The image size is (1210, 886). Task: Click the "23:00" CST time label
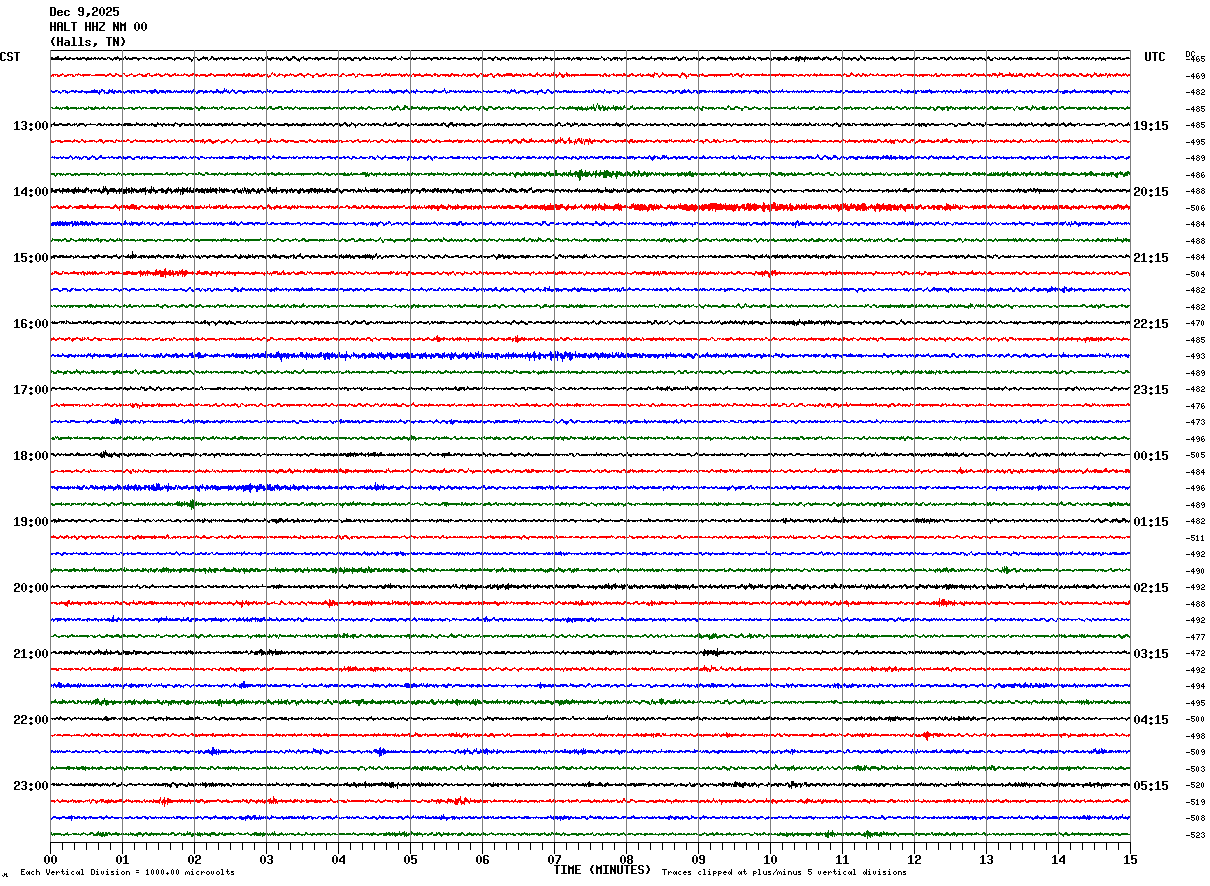click(x=30, y=785)
